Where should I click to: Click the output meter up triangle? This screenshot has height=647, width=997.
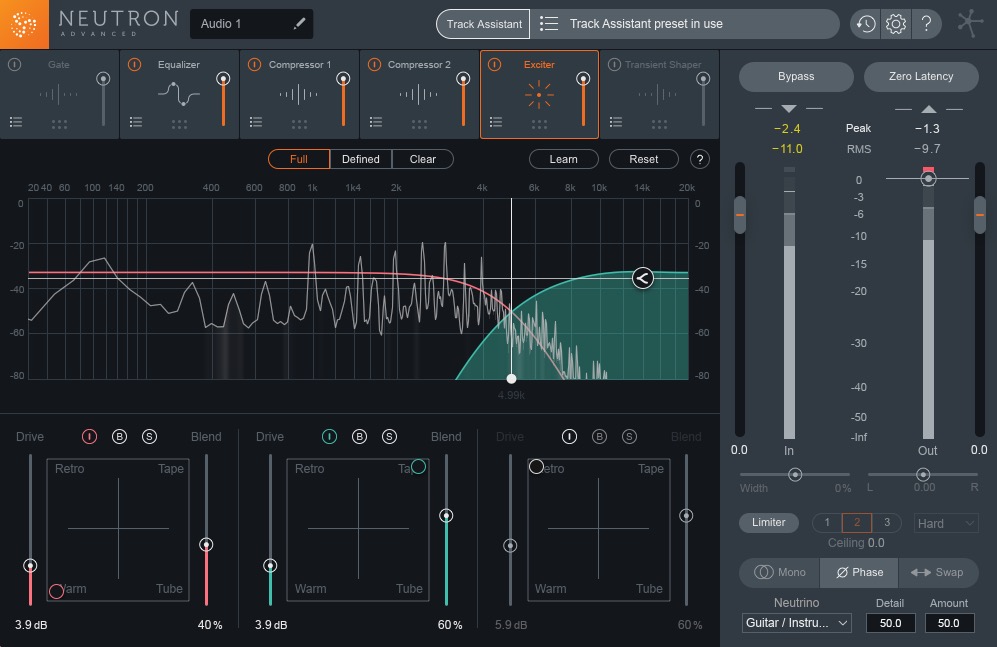929,109
